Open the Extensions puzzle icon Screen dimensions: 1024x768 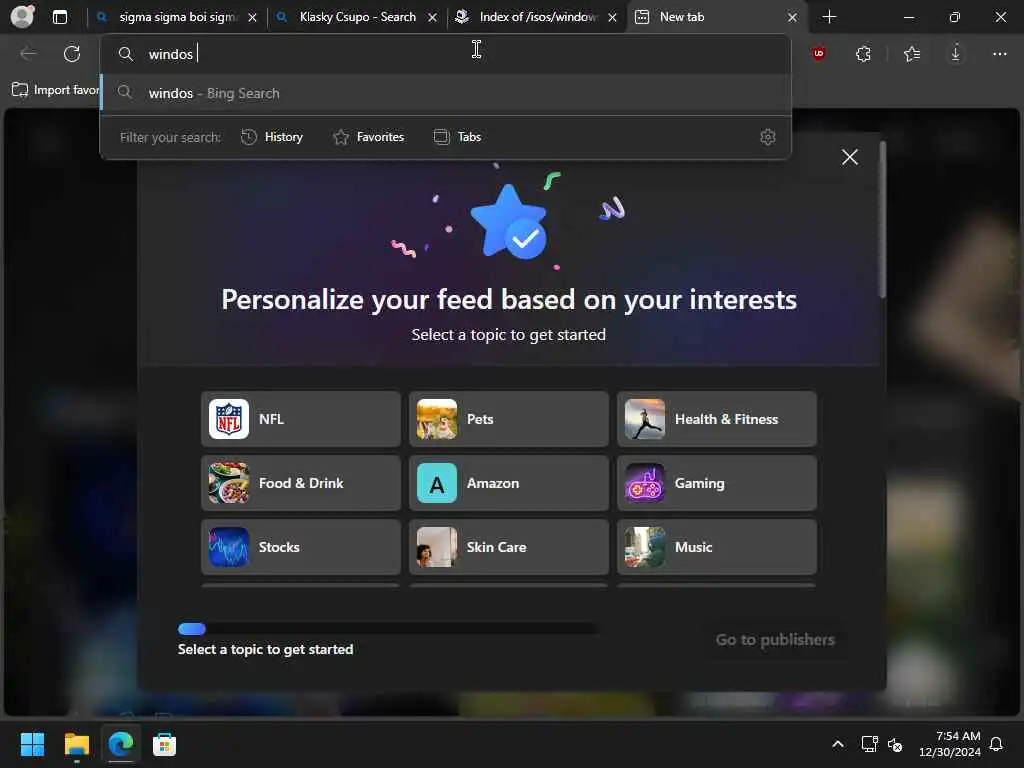pos(863,54)
